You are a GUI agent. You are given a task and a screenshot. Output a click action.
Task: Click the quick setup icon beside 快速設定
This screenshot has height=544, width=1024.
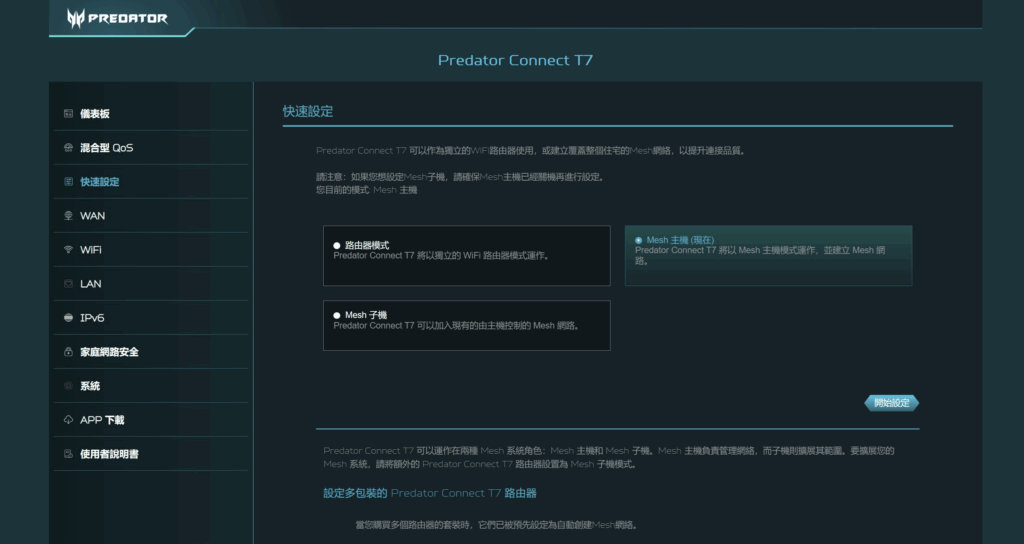68,182
